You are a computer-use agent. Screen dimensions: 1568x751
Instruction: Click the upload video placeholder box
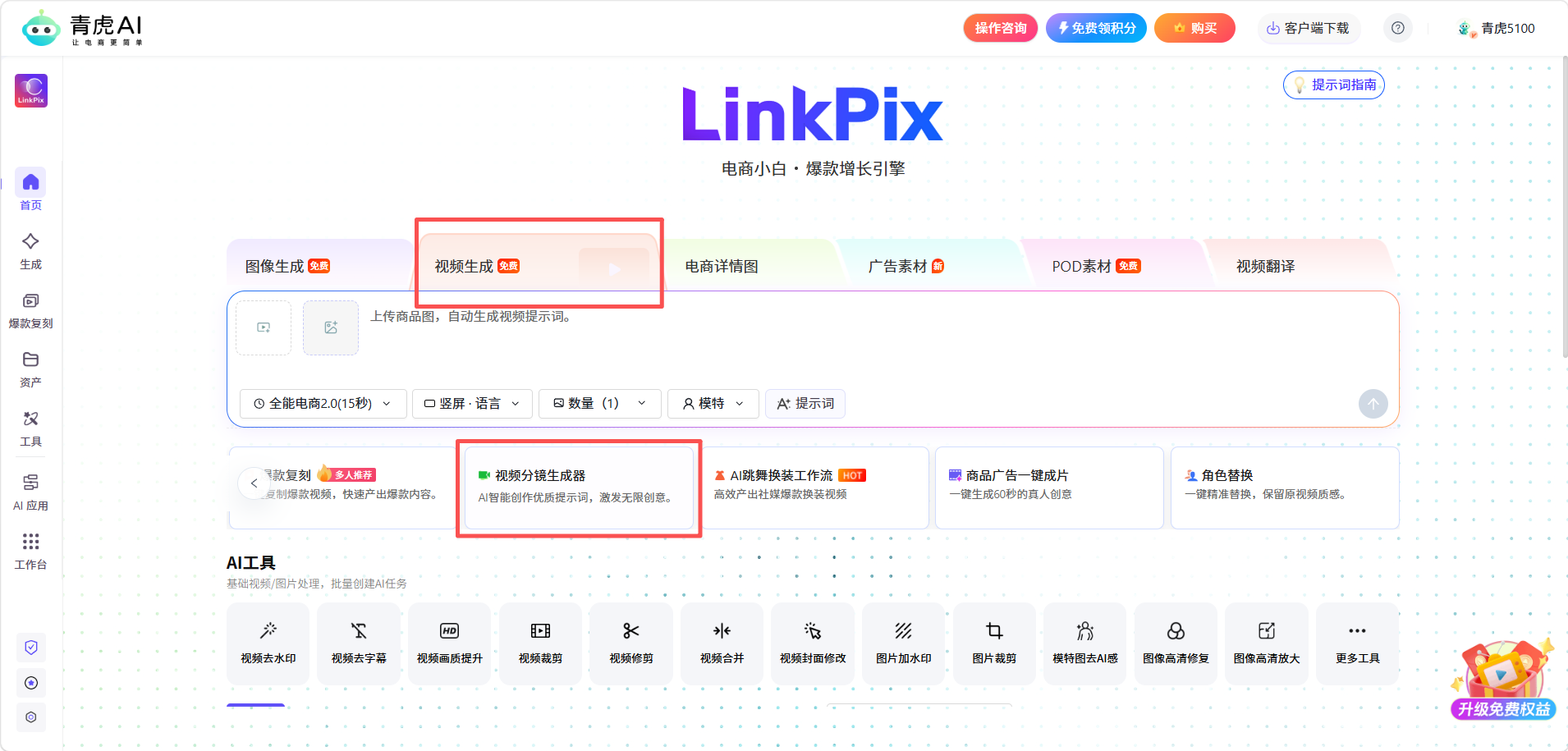[x=264, y=327]
